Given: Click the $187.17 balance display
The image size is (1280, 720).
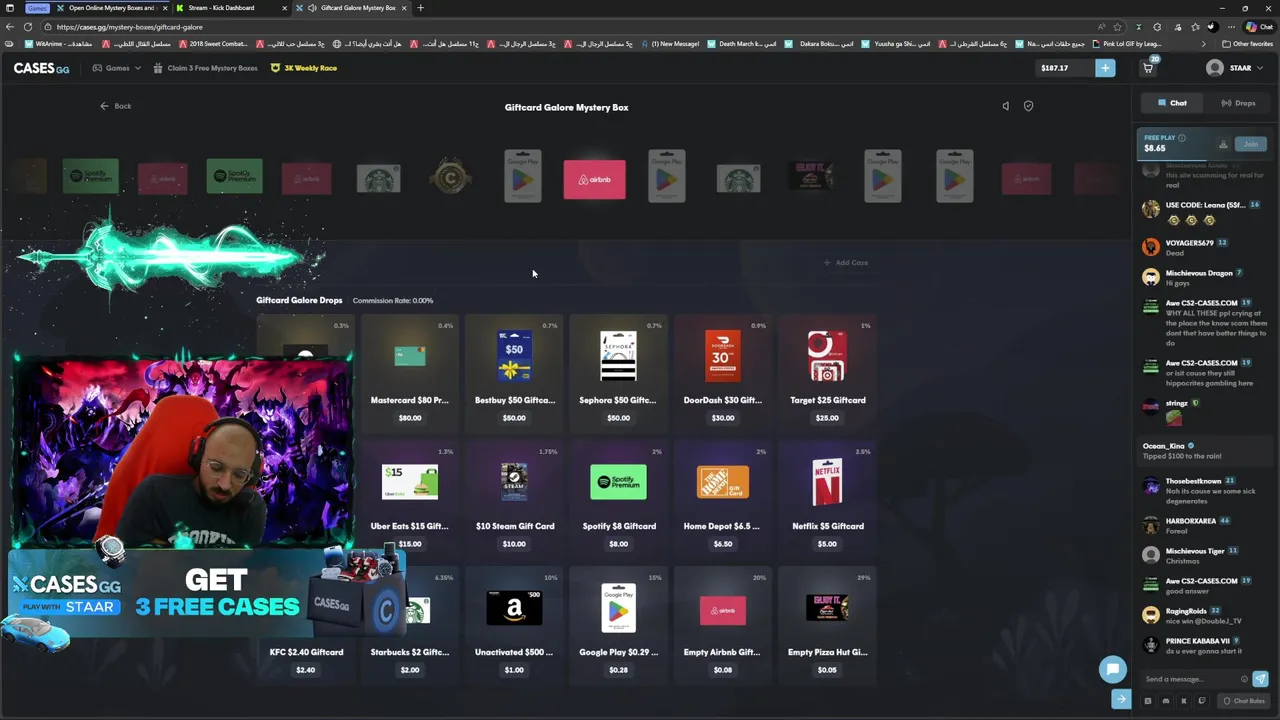Looking at the screenshot, I should coord(1065,68).
